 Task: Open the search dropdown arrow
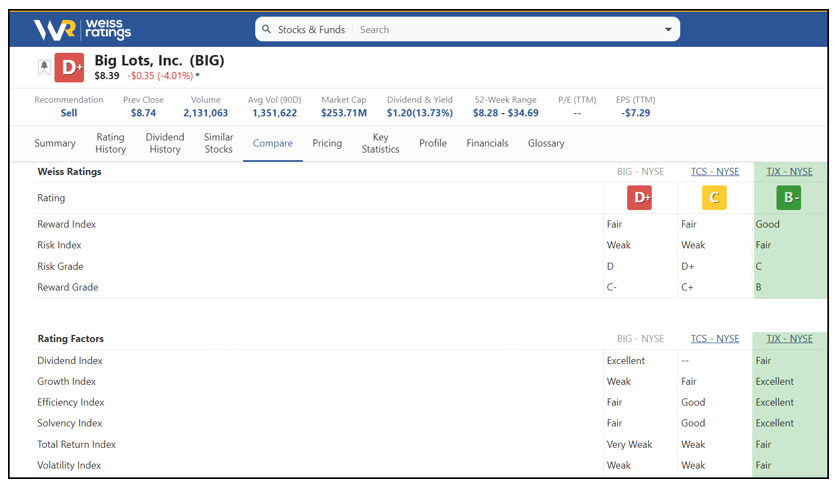click(668, 29)
